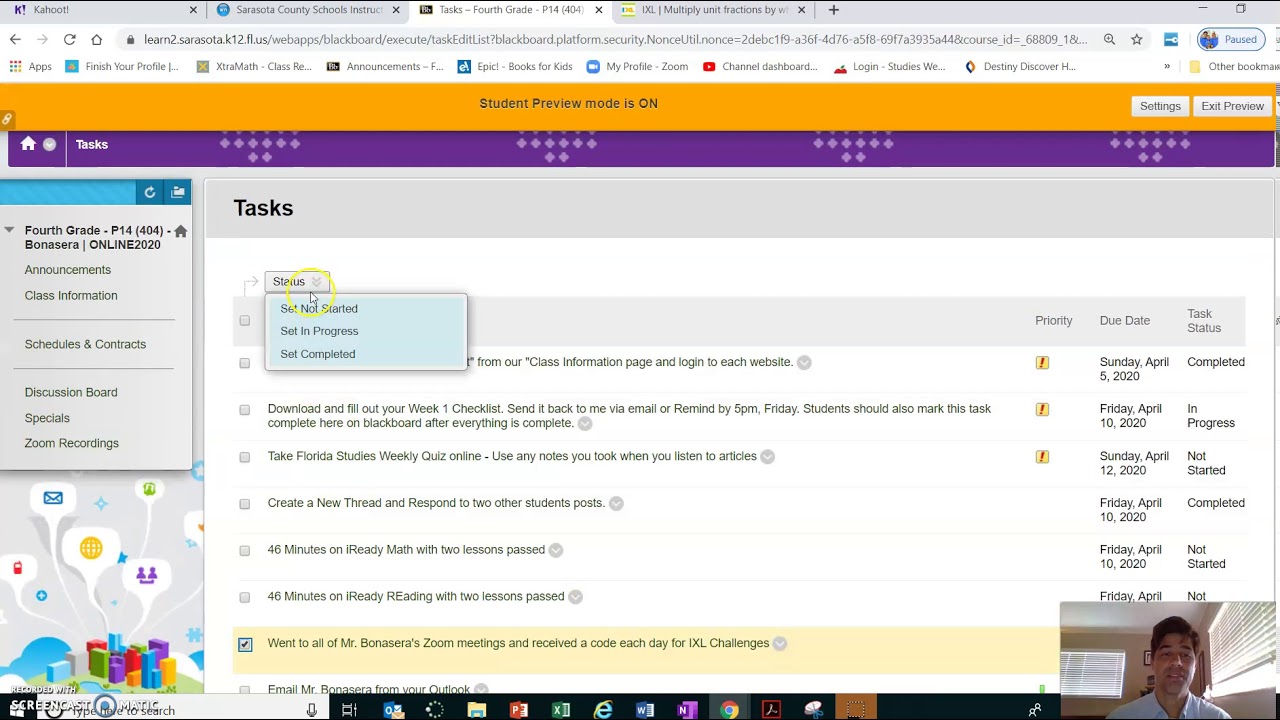Screen dimensions: 1280x720
Task: Toggle the select-all checkbox in task header
Action: [x=245, y=321]
